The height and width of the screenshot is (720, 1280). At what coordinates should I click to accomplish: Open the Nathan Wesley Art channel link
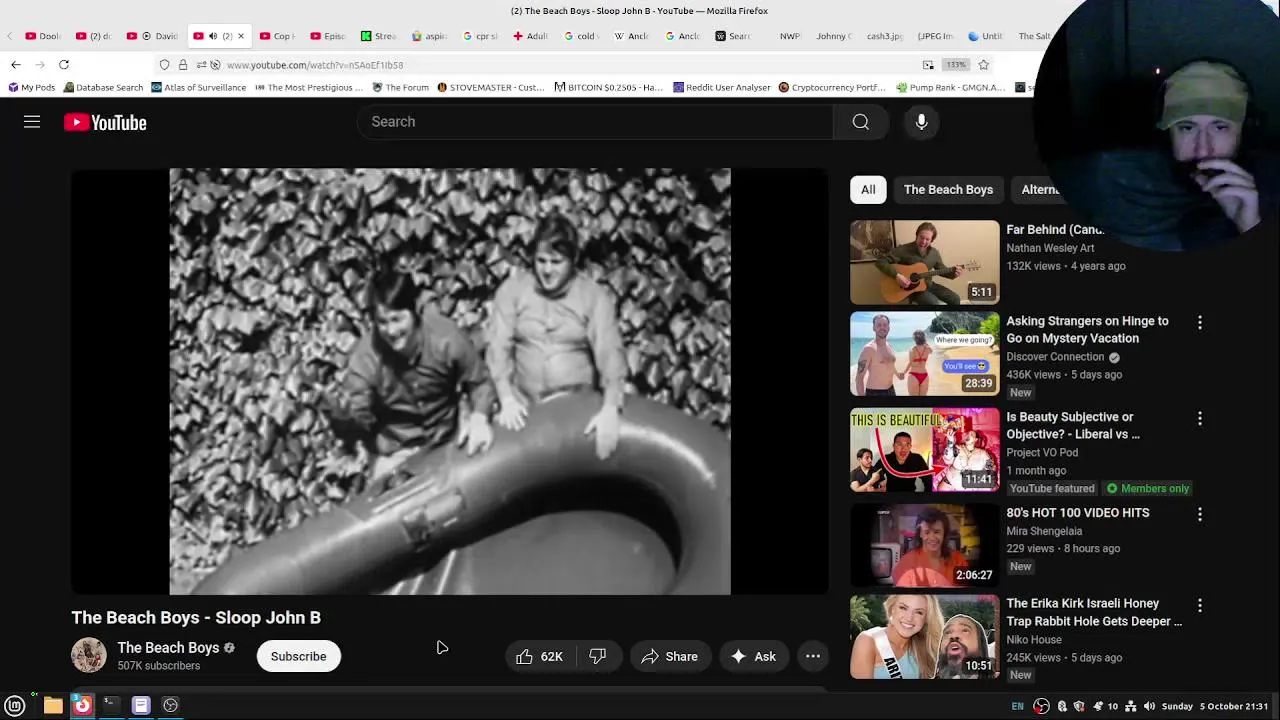(1050, 248)
